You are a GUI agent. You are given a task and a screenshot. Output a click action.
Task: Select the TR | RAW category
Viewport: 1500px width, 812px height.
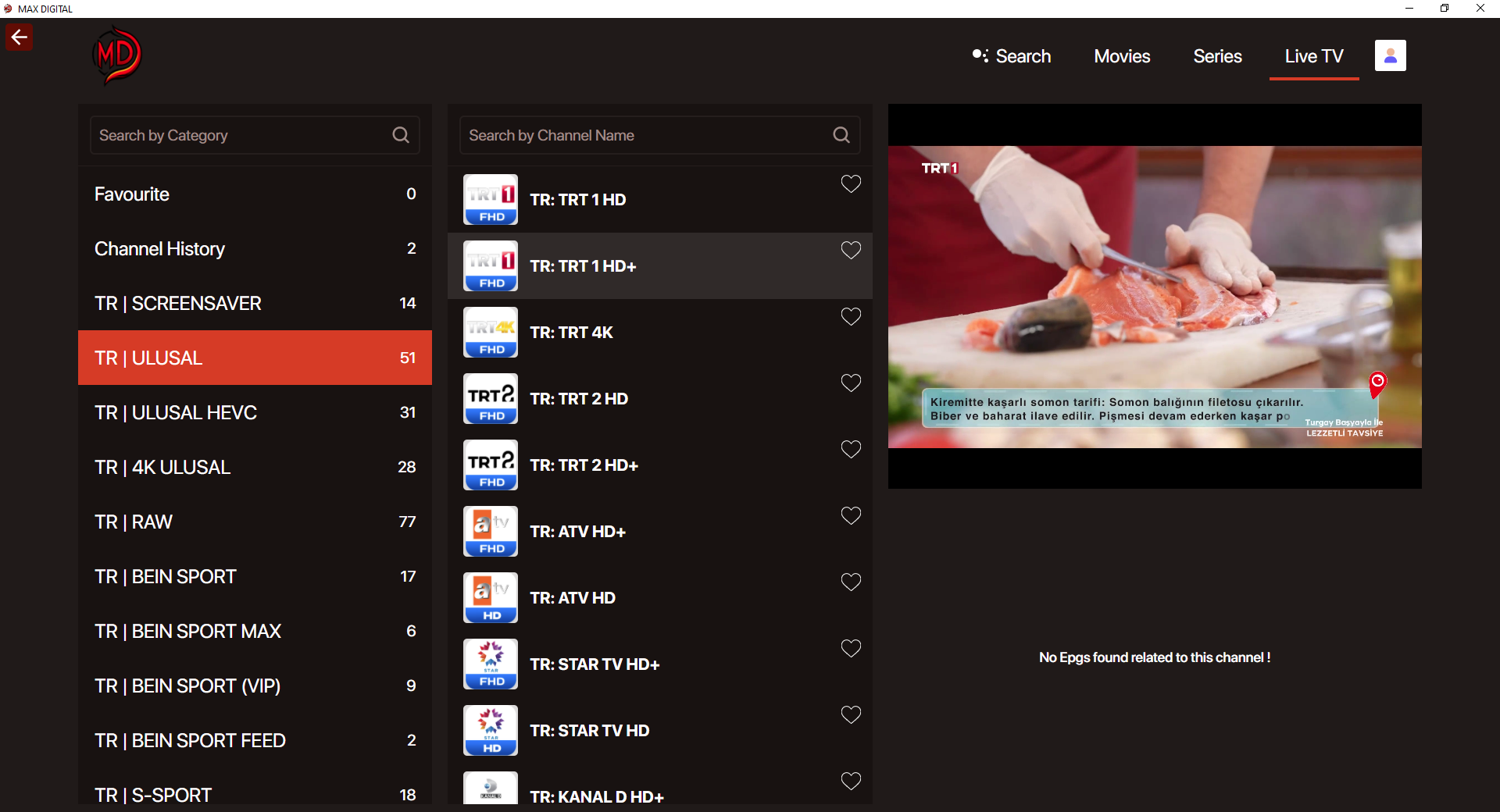coord(255,522)
